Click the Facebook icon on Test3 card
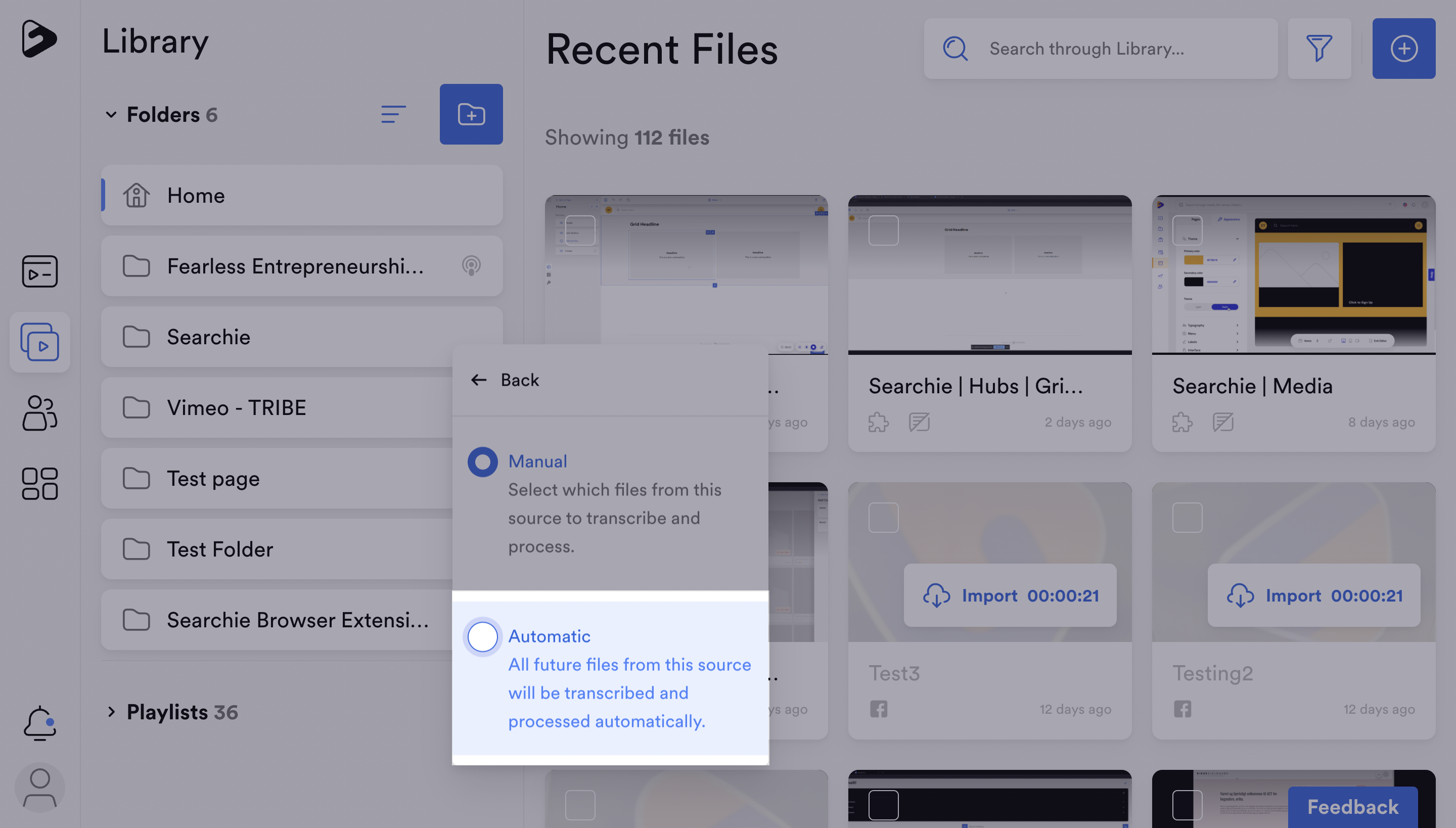The image size is (1456, 828). tap(878, 709)
